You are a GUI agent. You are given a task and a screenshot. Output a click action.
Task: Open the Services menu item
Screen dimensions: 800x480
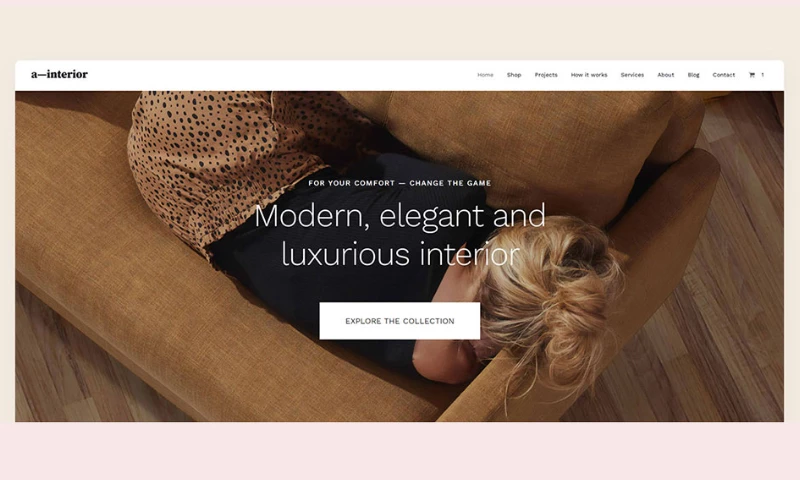[x=632, y=75]
